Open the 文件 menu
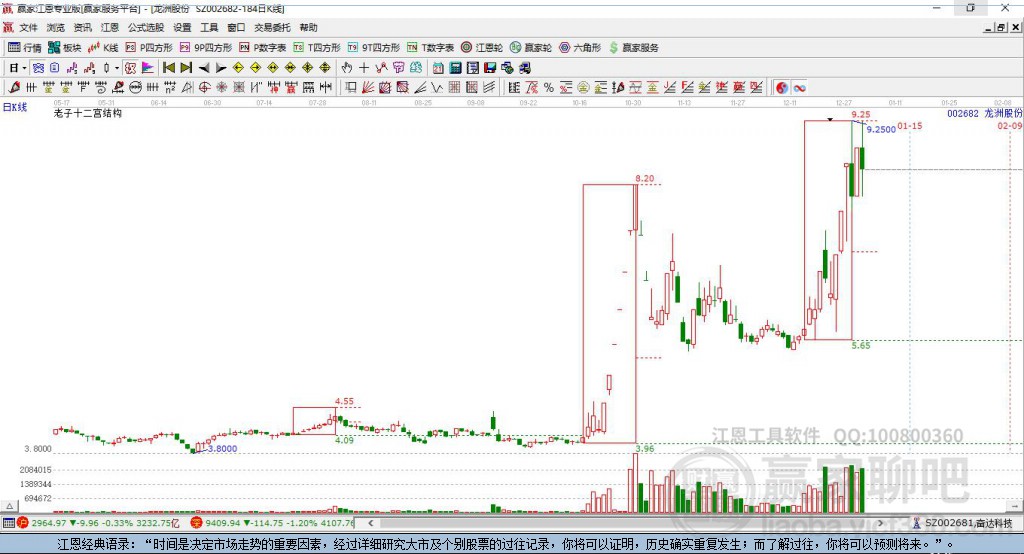 point(28,27)
